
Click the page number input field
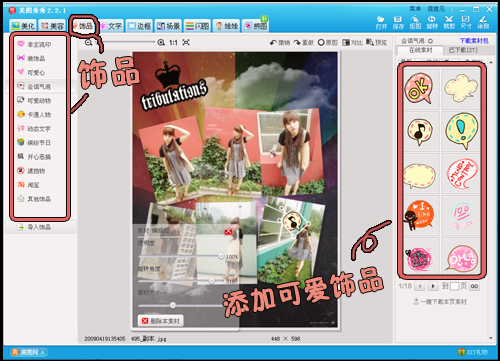click(x=455, y=286)
